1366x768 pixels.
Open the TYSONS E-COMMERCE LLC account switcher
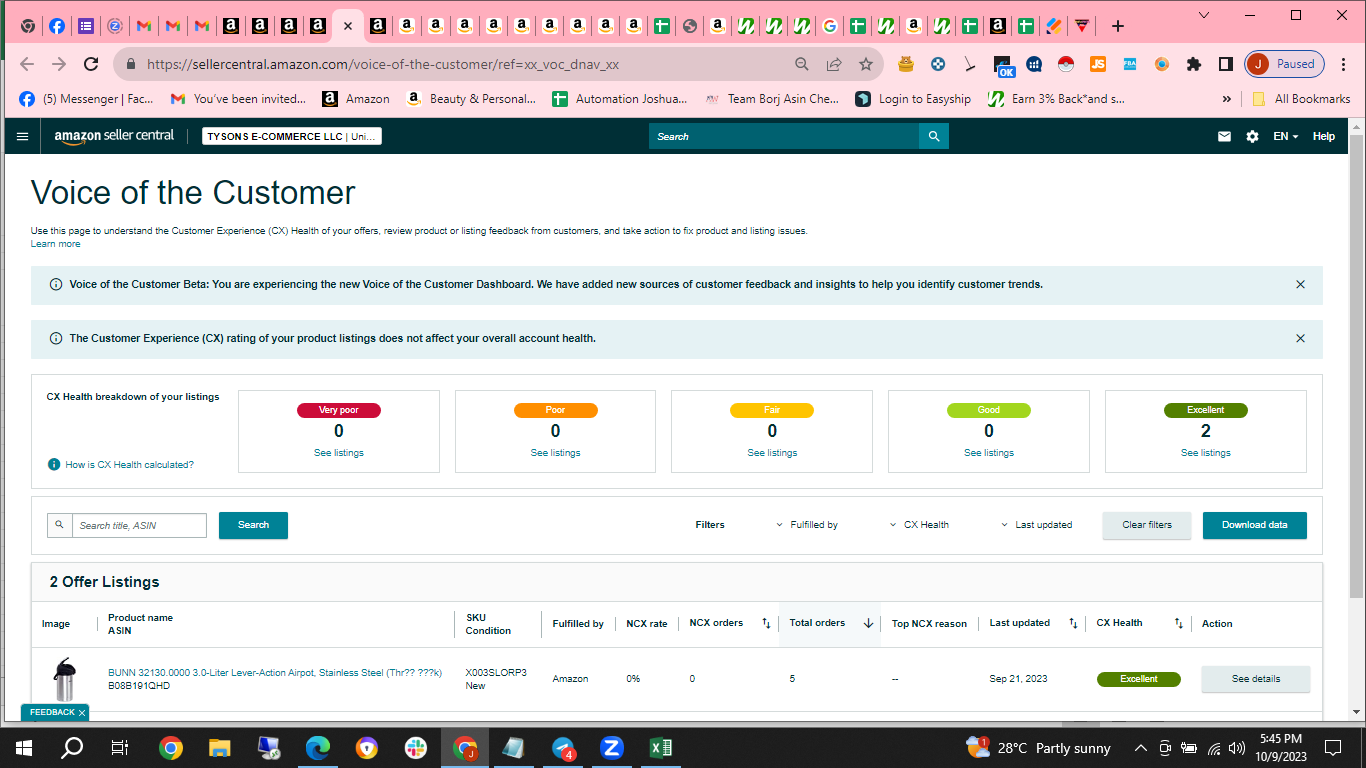pyautogui.click(x=292, y=136)
